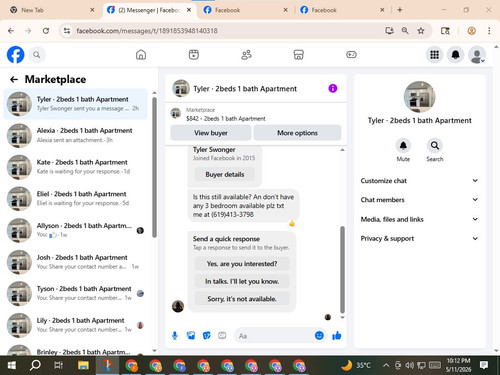Expand the Chat members section

pyautogui.click(x=419, y=200)
